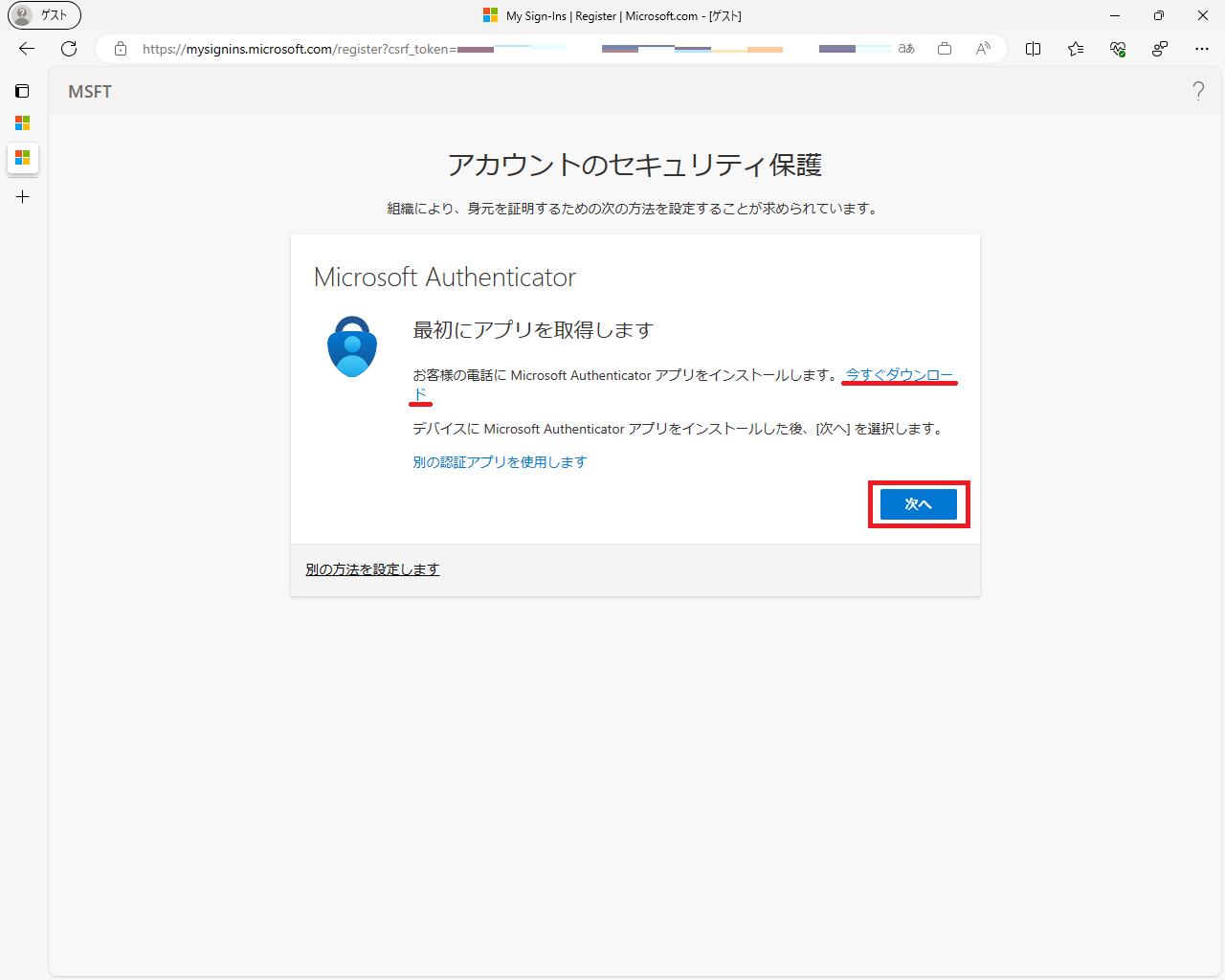Open the help question mark icon
Image resolution: width=1225 pixels, height=980 pixels.
[x=1198, y=91]
